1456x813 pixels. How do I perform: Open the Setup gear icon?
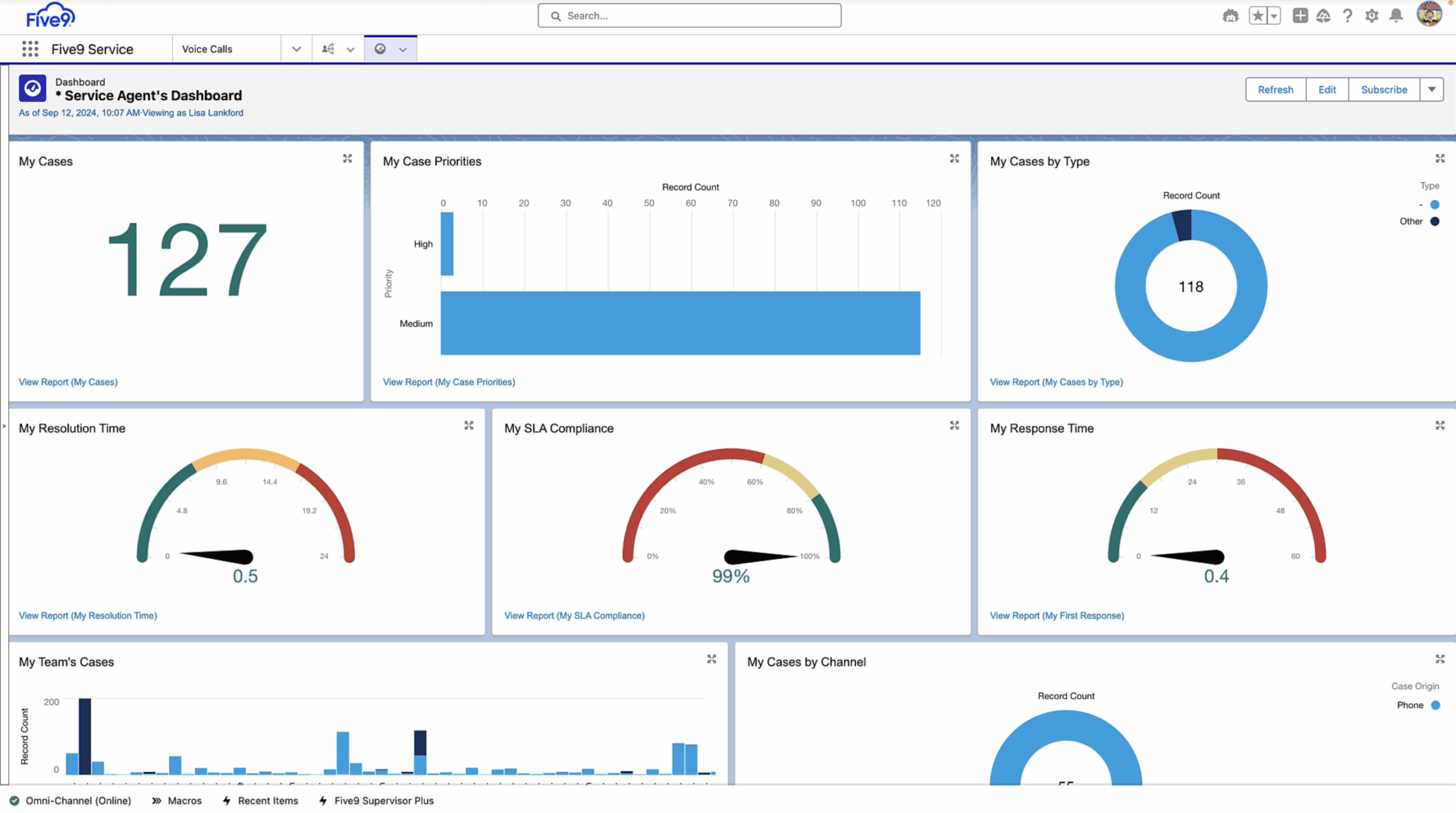click(x=1371, y=16)
